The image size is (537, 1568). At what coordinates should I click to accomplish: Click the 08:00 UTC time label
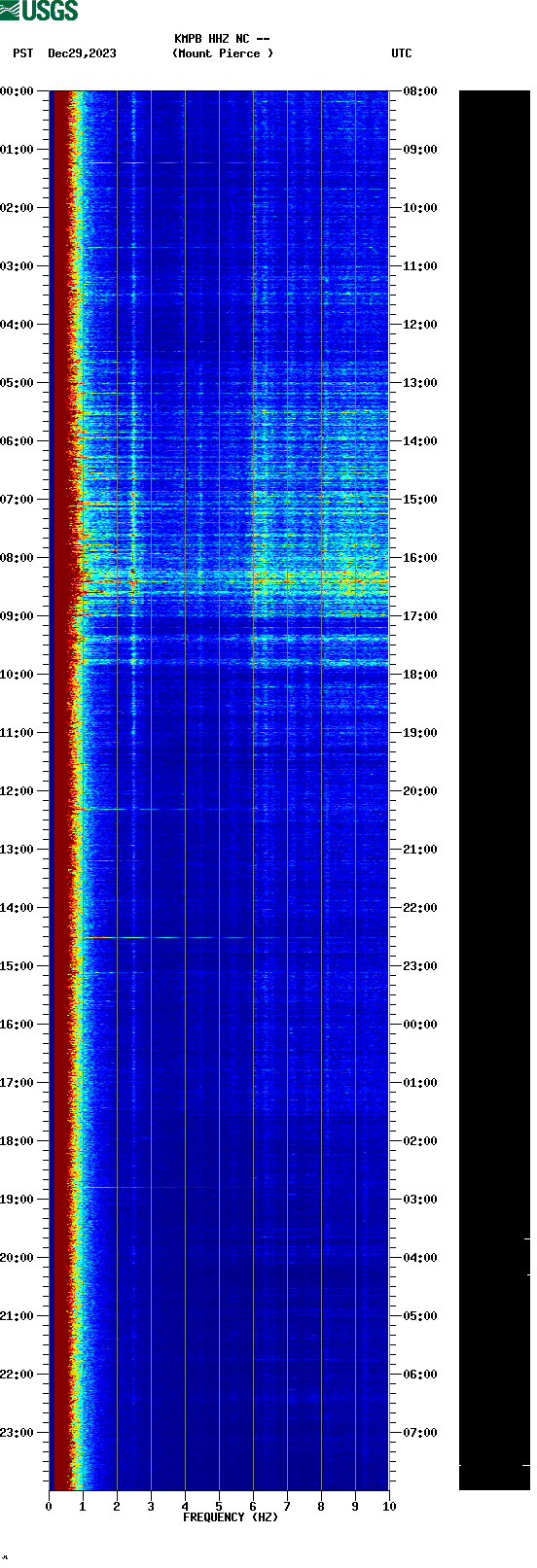420,91
